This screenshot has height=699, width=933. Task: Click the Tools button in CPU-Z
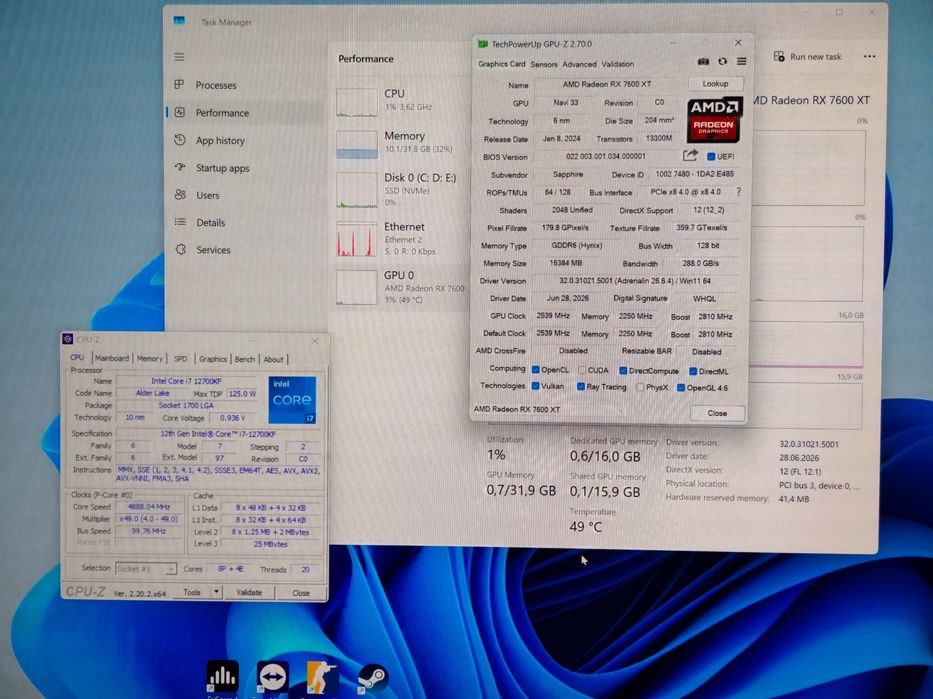point(192,593)
